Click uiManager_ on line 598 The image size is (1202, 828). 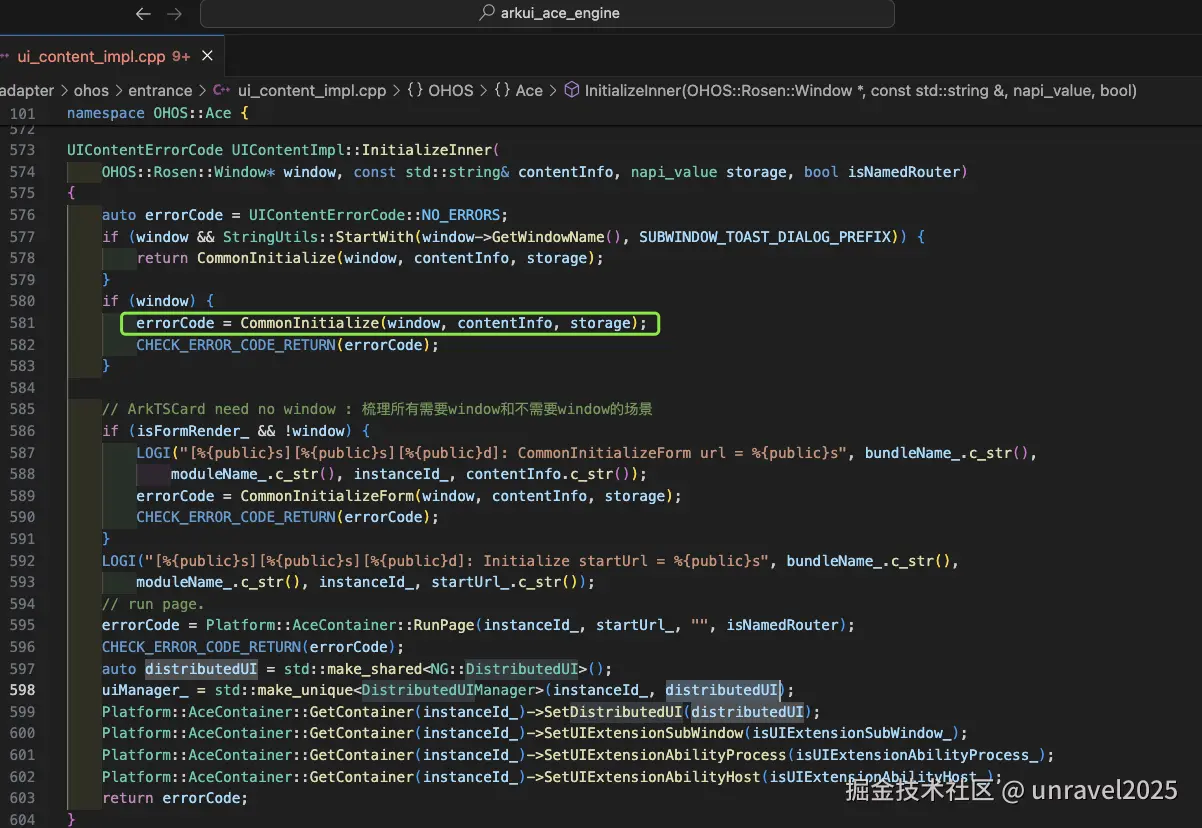pos(145,690)
